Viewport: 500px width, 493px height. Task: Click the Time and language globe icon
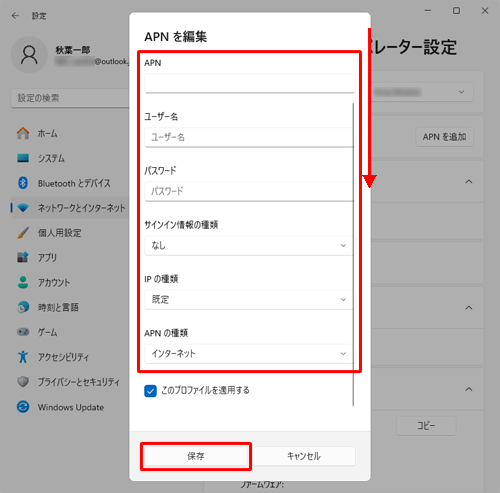tap(23, 307)
